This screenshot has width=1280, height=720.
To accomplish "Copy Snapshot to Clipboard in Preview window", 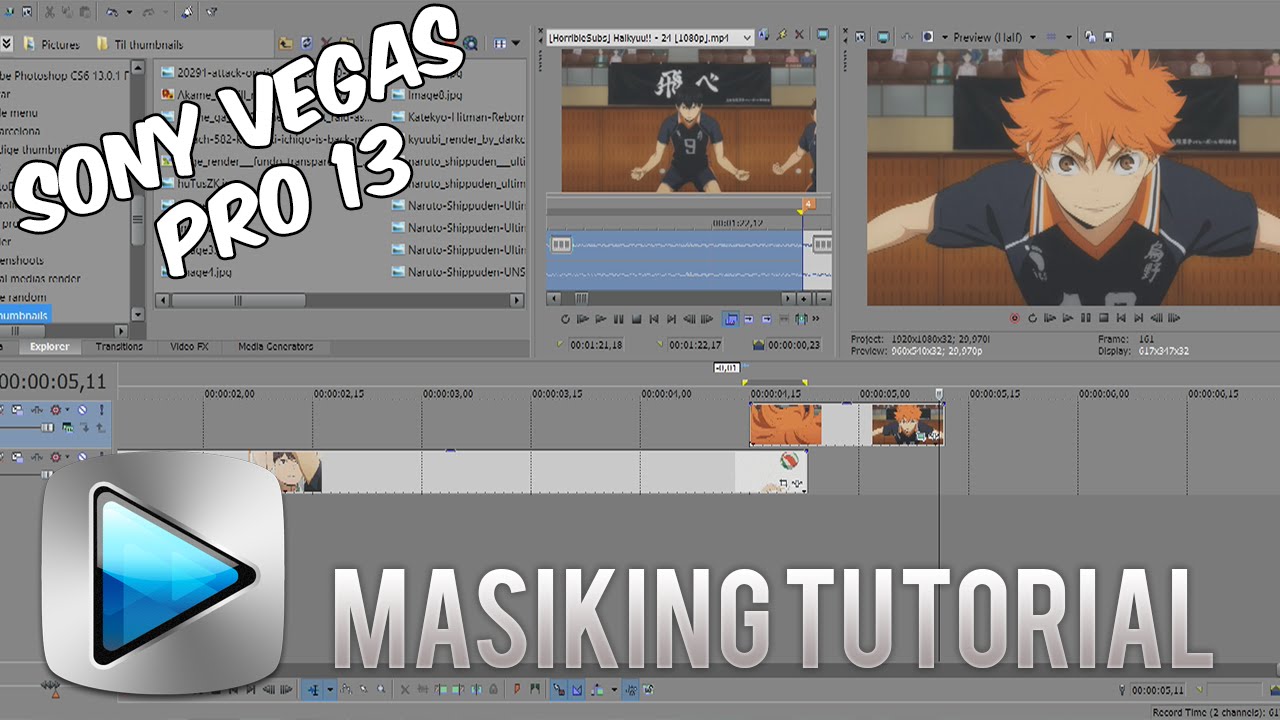I will [1090, 37].
